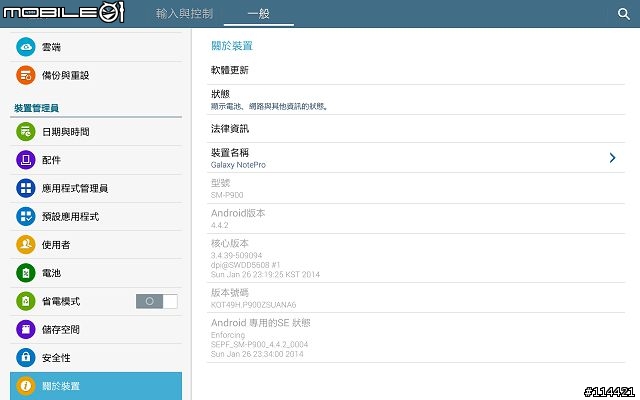Click the 關於裝置 info icon
Viewport: 640px width, 400px height.
tap(26, 386)
